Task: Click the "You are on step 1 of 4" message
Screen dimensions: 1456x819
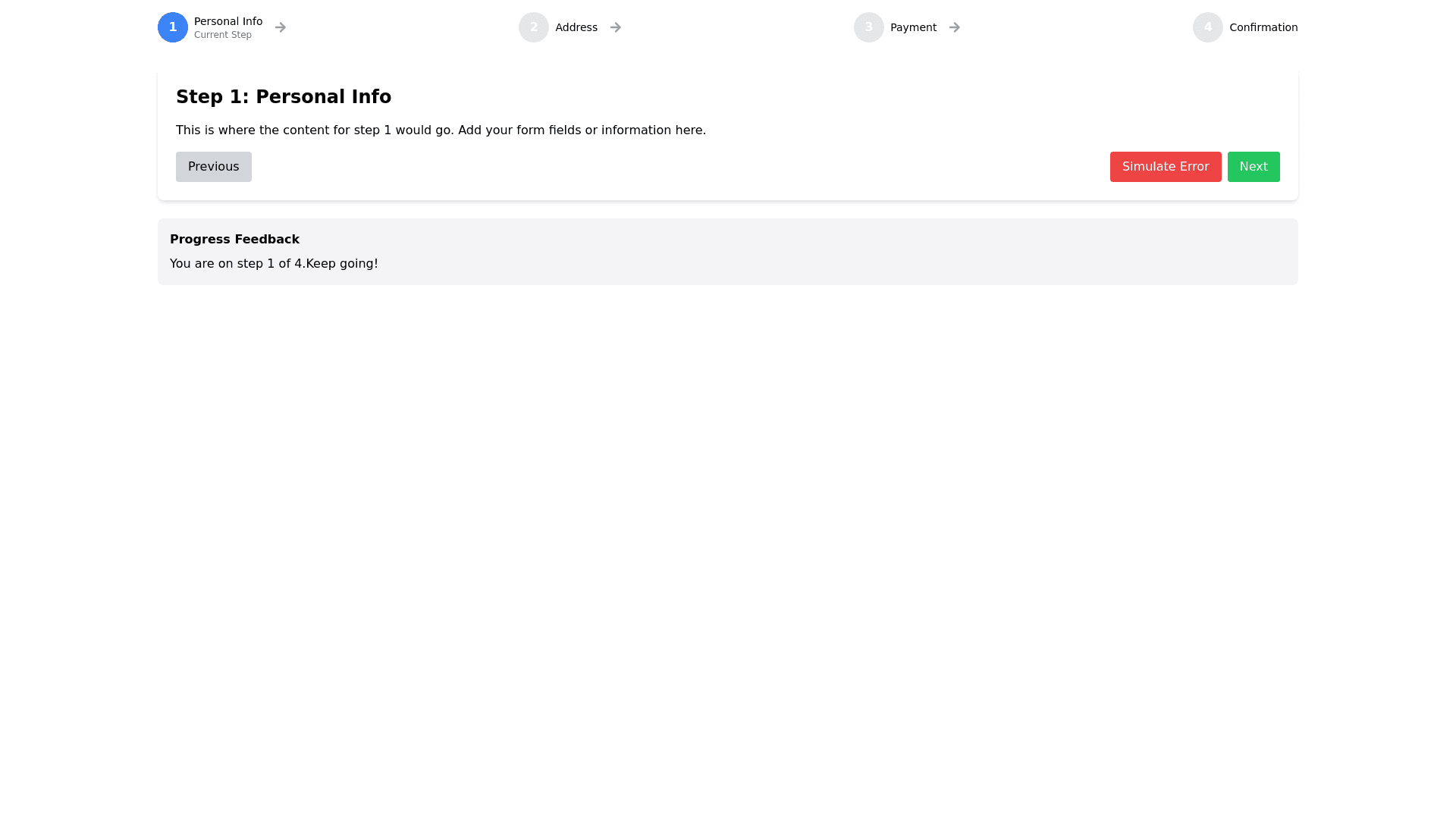Action: pyautogui.click(x=237, y=264)
